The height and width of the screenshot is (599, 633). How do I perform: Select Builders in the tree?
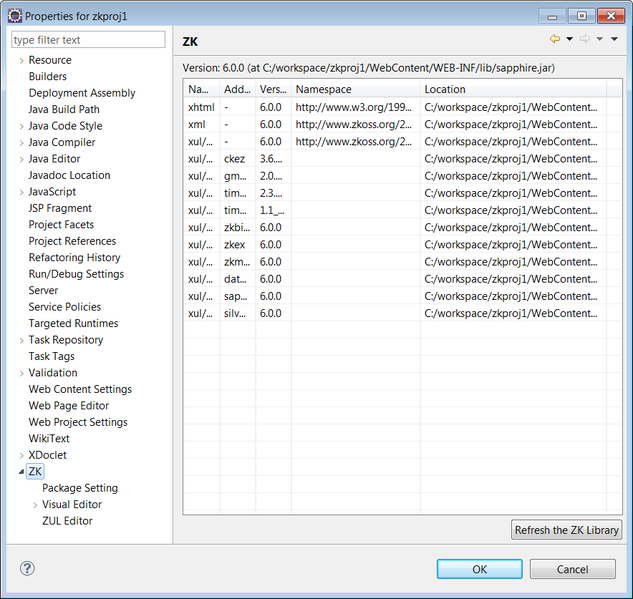click(x=48, y=76)
